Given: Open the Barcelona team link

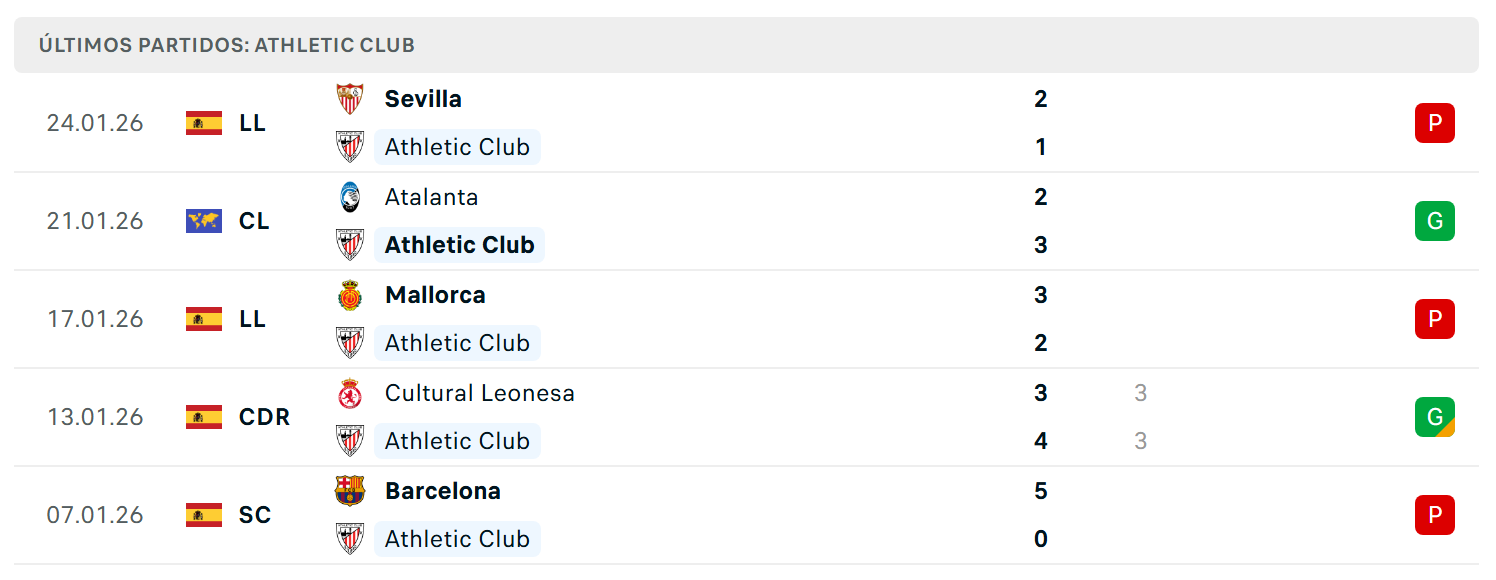Looking at the screenshot, I should click(443, 491).
